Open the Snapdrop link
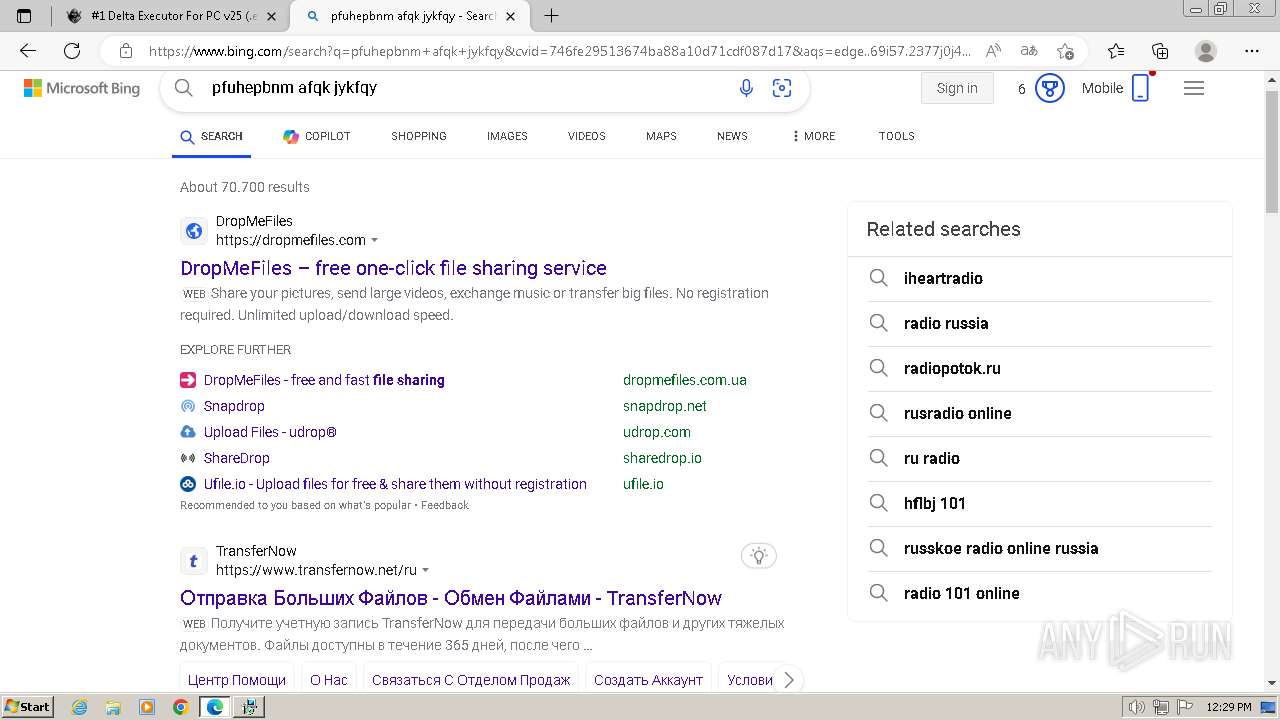1280x720 pixels. 234,406
